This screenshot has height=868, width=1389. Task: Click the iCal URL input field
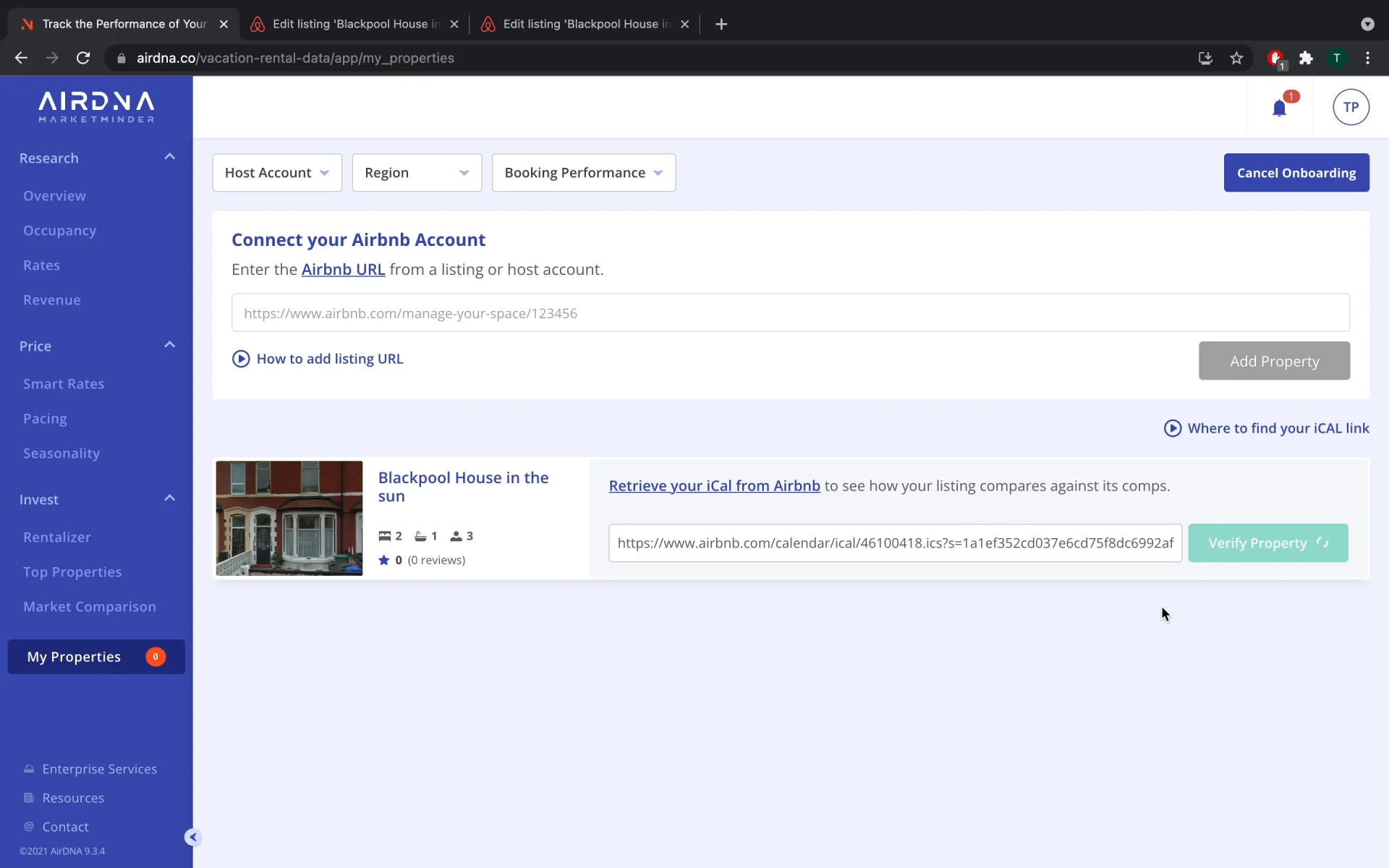pos(896,543)
